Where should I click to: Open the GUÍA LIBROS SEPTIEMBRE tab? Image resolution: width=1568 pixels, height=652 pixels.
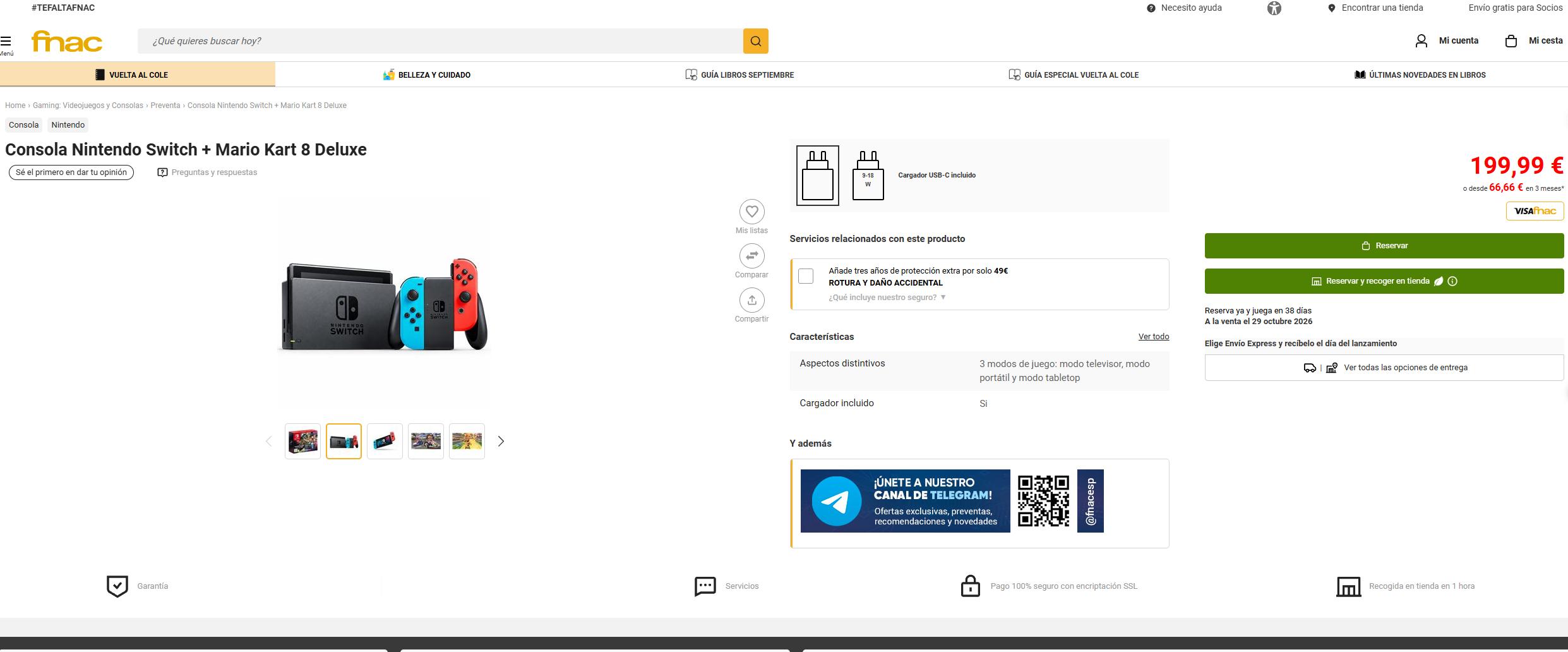739,75
